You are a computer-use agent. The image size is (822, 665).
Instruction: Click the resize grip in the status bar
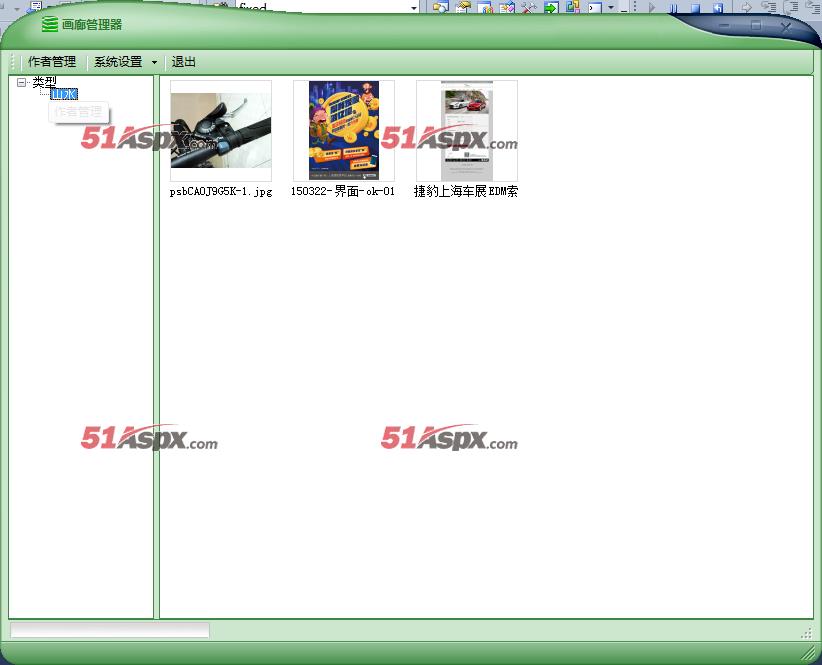click(x=806, y=634)
